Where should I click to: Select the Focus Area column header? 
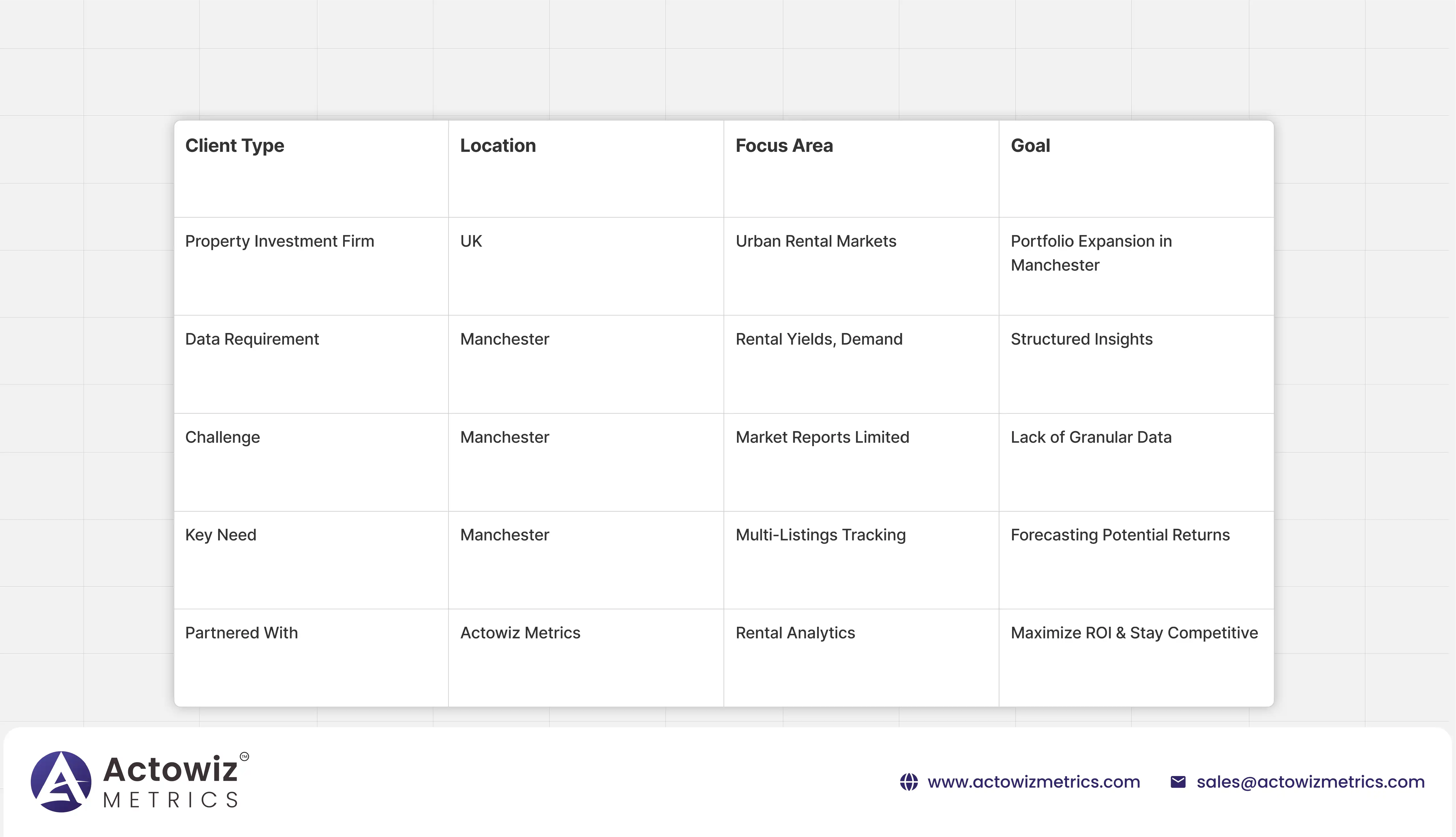pos(784,146)
